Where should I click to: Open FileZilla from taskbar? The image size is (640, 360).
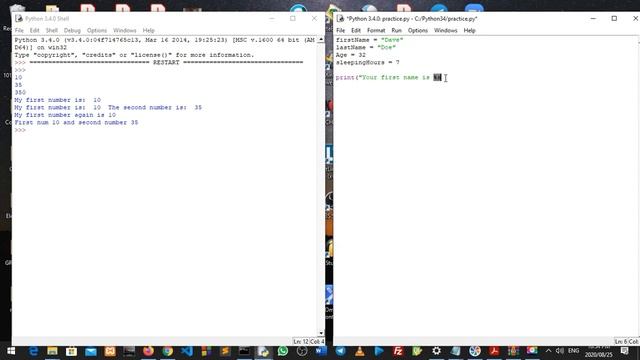pyautogui.click(x=398, y=351)
